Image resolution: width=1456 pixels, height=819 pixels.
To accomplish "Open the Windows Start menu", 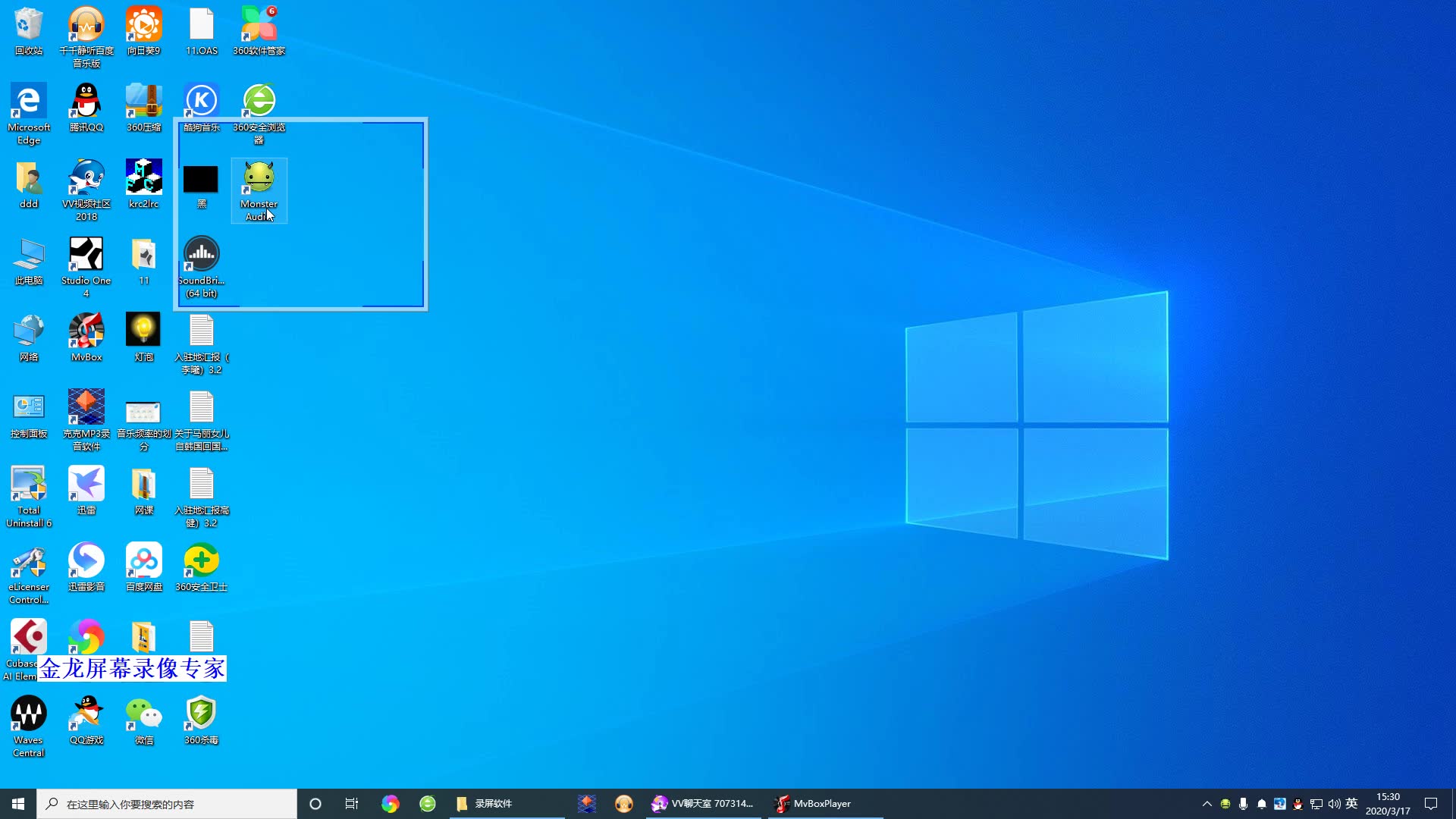I will pyautogui.click(x=18, y=804).
